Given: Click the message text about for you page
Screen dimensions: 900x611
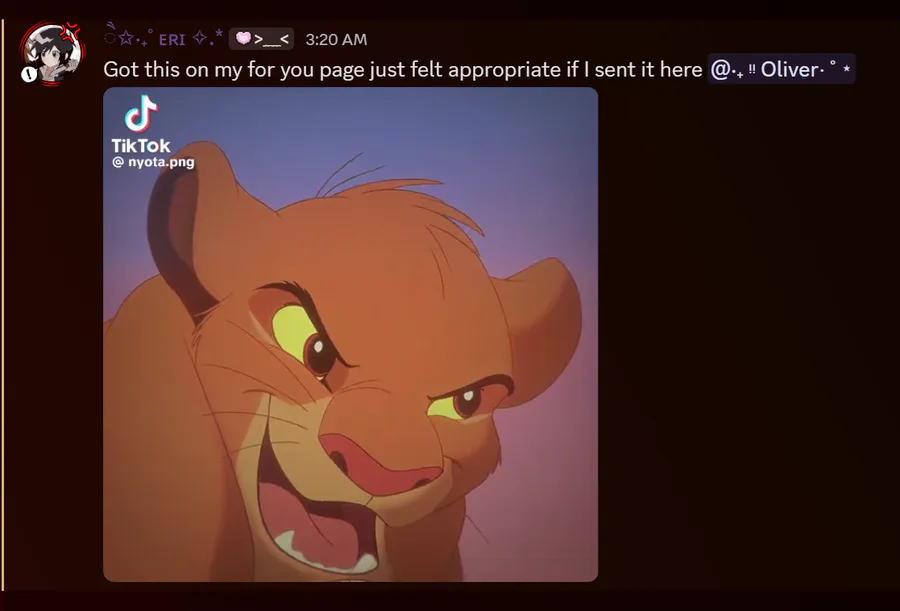Looking at the screenshot, I should tap(402, 69).
